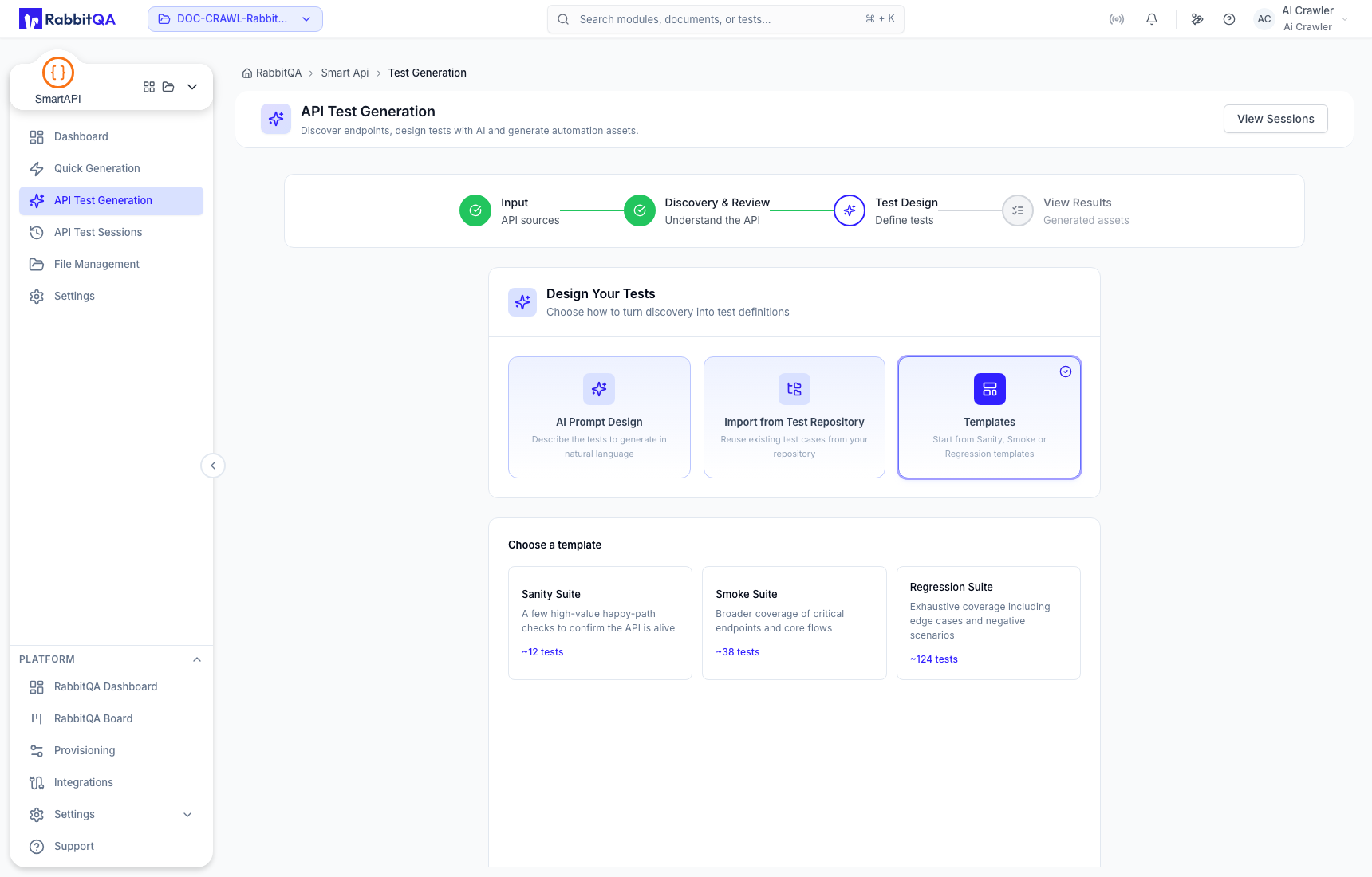Open RabbitQA Dashboard link

(x=111, y=686)
